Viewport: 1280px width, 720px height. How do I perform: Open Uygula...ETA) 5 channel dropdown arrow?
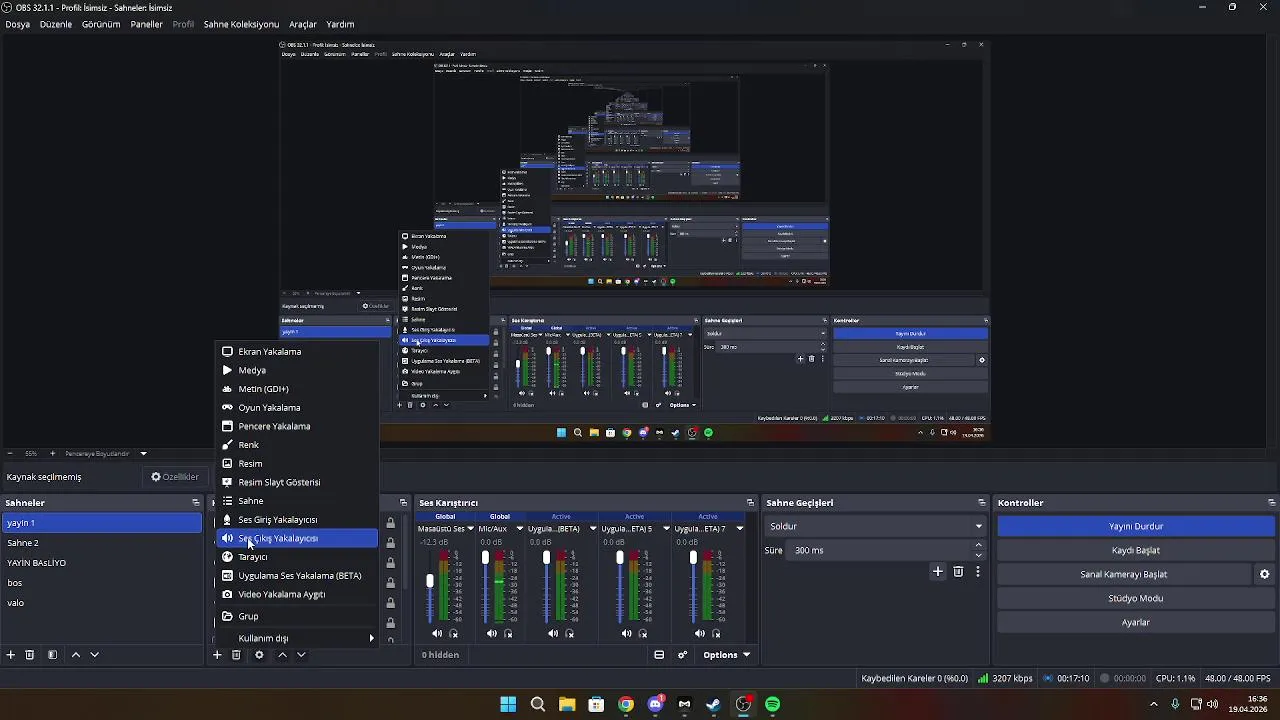pyautogui.click(x=666, y=528)
